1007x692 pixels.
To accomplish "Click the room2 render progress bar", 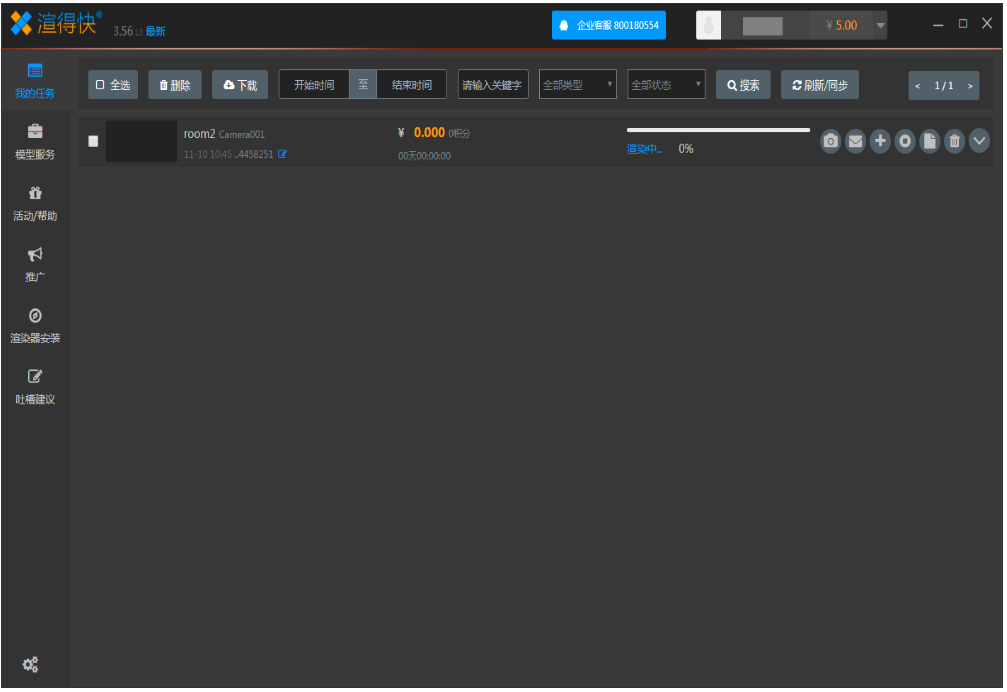I will 718,130.
